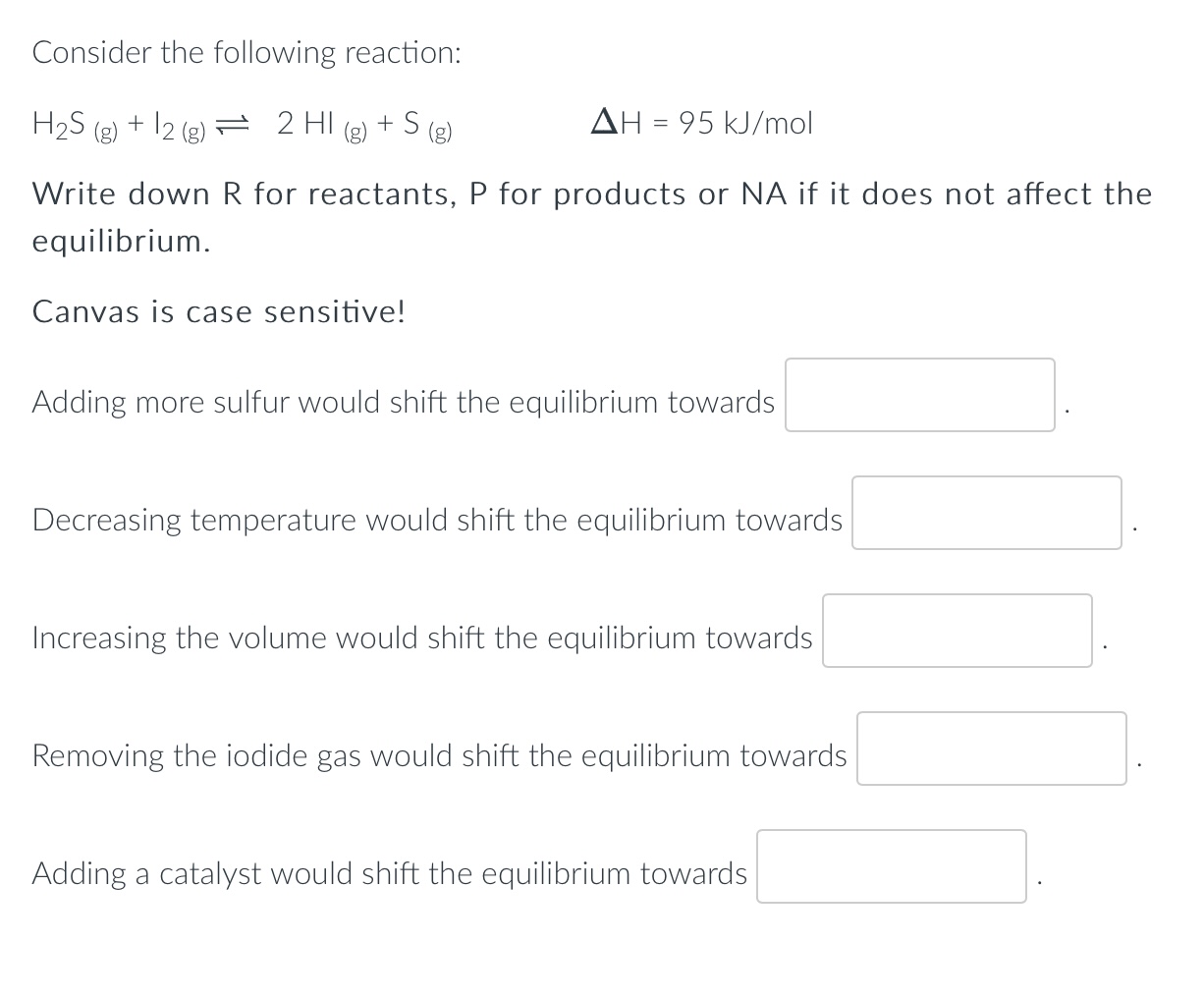This screenshot has width=1204, height=998.
Task: Click the equilibrium double-arrow symbol
Action: click(x=234, y=124)
